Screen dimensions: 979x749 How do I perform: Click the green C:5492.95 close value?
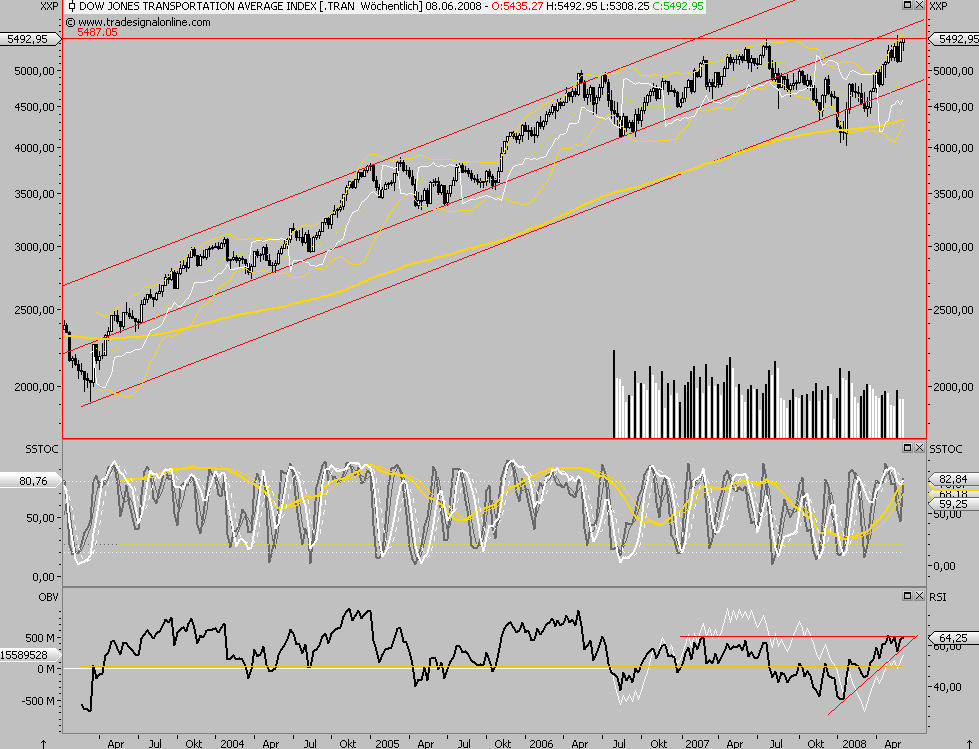tap(678, 6)
